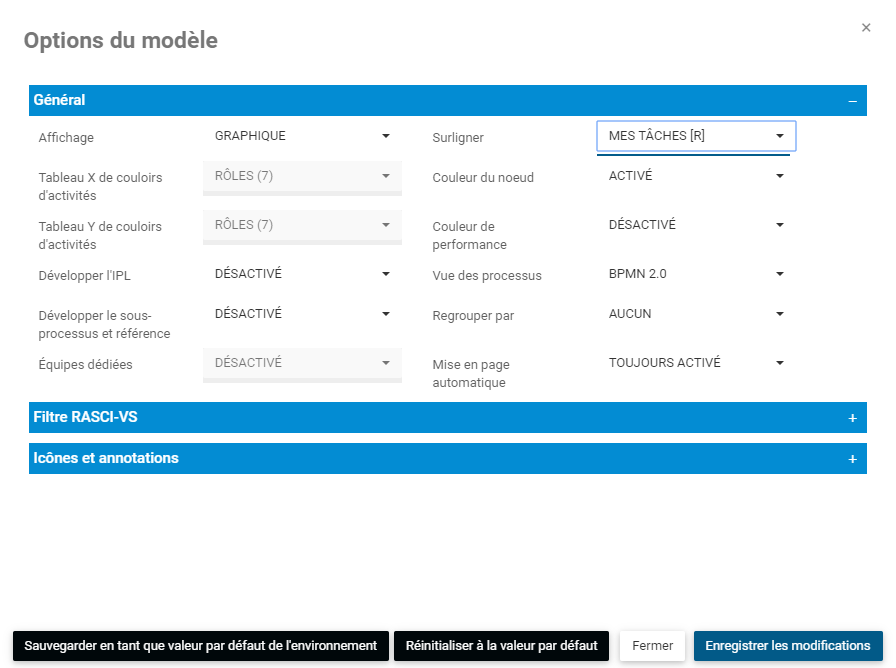896x668 pixels.
Task: Open the Développer l'IPL dropdown
Action: 302,274
